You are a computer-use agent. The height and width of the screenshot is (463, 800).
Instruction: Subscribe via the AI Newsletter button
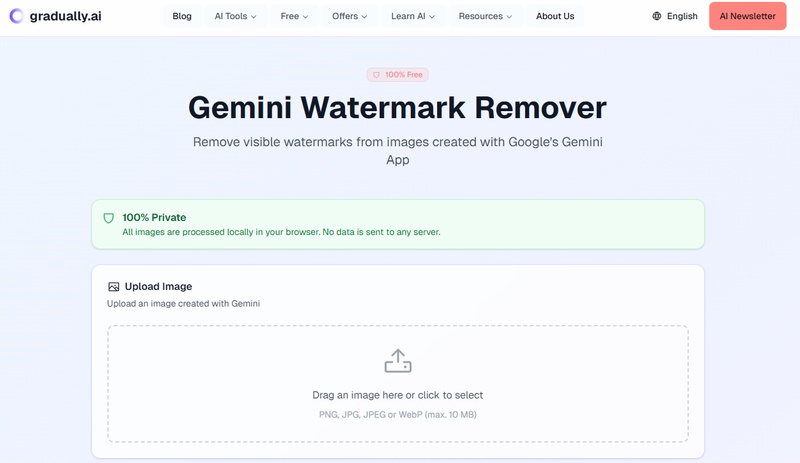click(x=747, y=16)
